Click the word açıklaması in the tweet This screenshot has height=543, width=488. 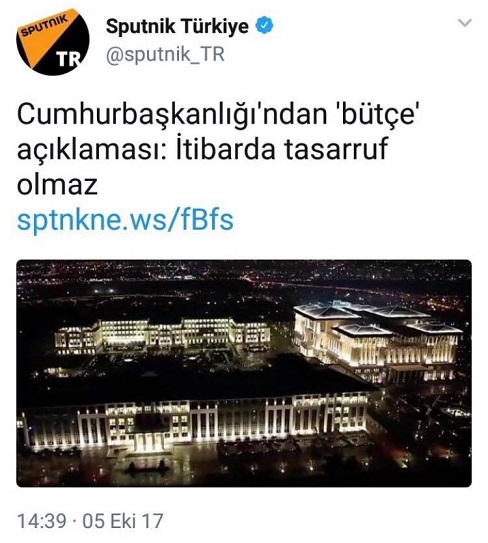pos(92,150)
